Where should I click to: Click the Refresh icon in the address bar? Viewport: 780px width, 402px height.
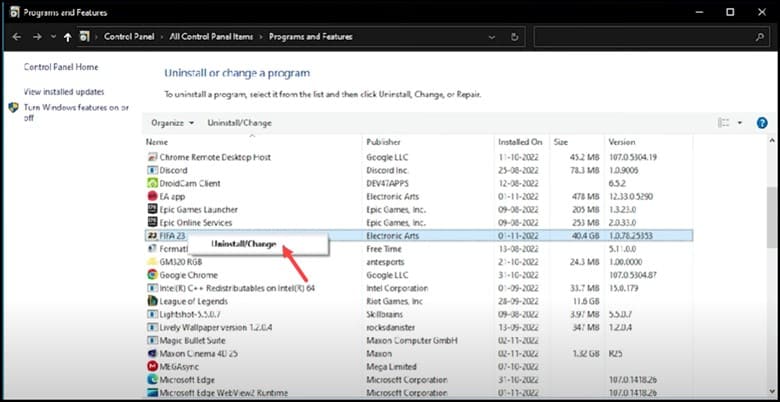(x=515, y=37)
